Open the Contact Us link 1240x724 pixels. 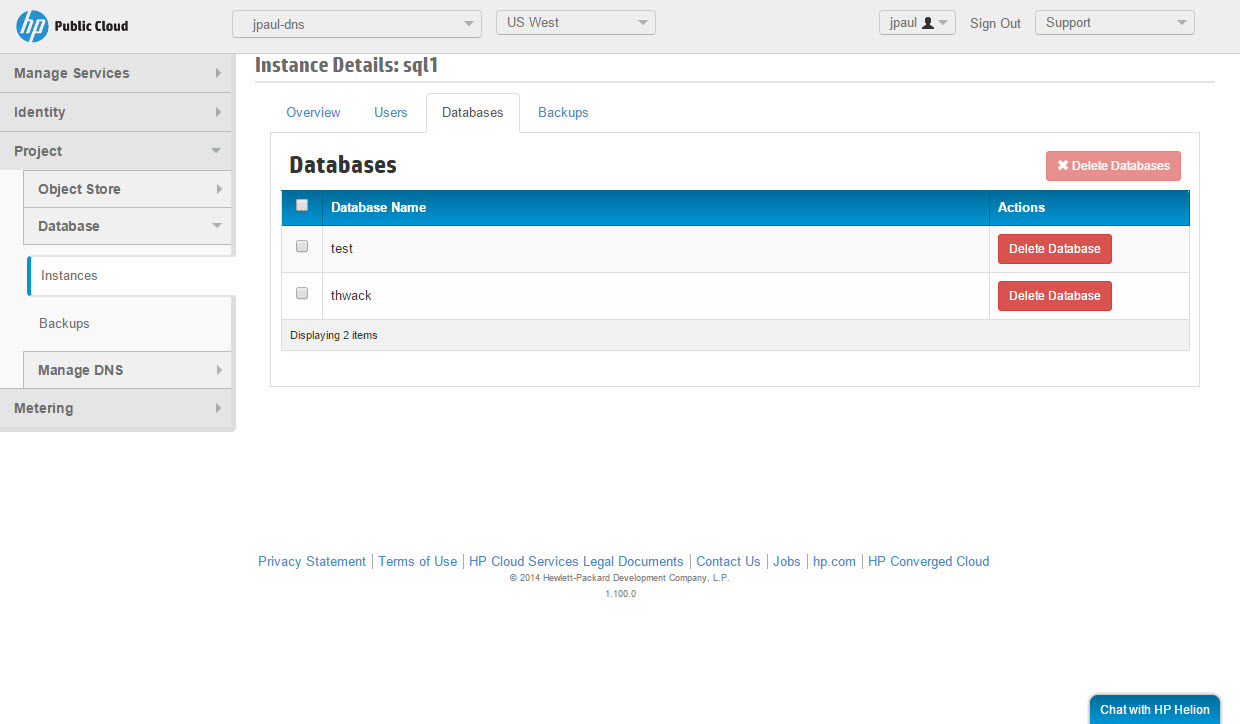click(x=728, y=562)
